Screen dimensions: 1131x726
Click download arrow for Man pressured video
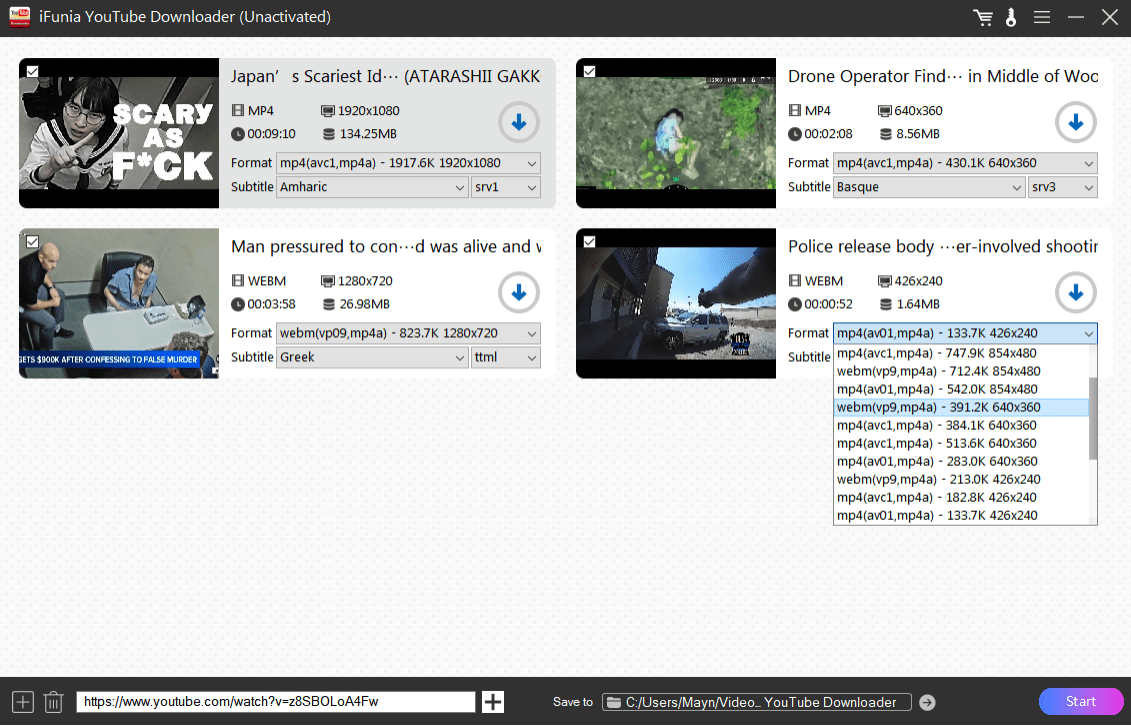pos(519,293)
